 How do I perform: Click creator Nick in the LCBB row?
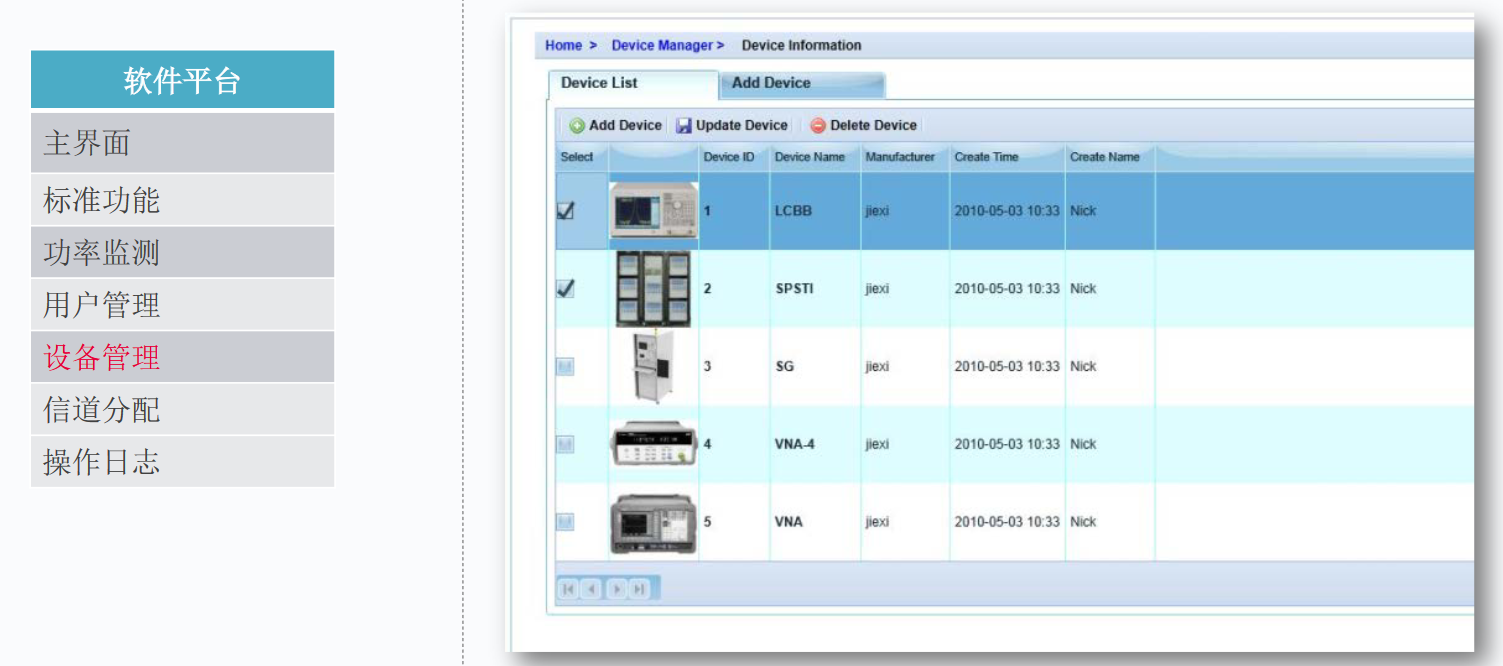(x=1083, y=211)
